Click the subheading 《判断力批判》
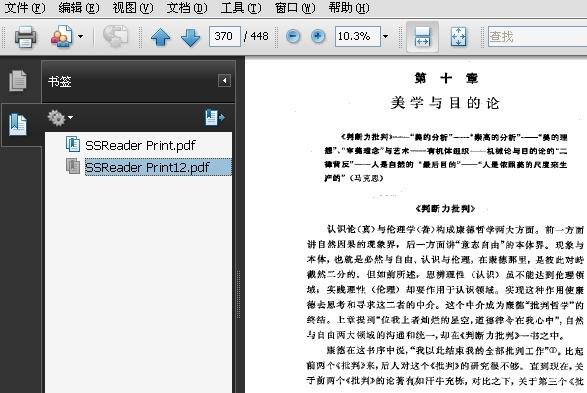The height and width of the screenshot is (393, 587). (445, 208)
